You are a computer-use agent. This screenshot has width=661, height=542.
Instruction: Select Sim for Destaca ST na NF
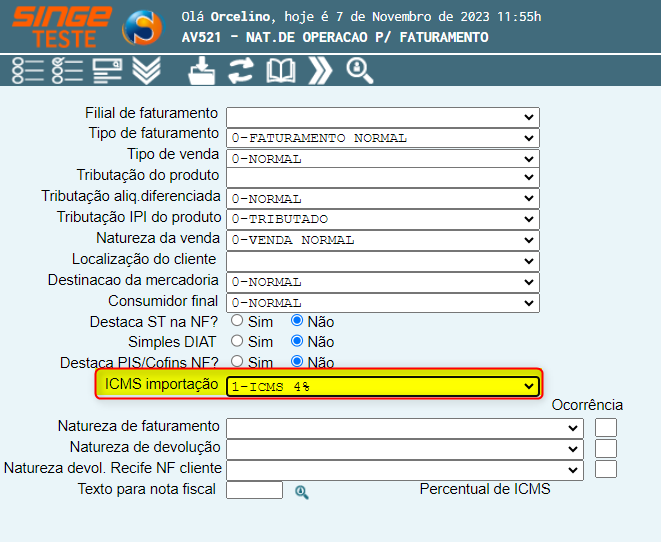237,321
